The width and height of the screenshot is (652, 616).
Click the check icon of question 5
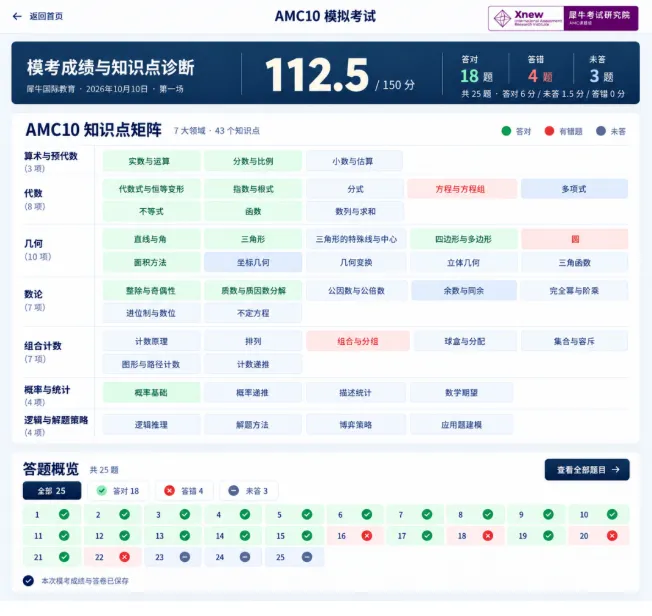pos(307,515)
